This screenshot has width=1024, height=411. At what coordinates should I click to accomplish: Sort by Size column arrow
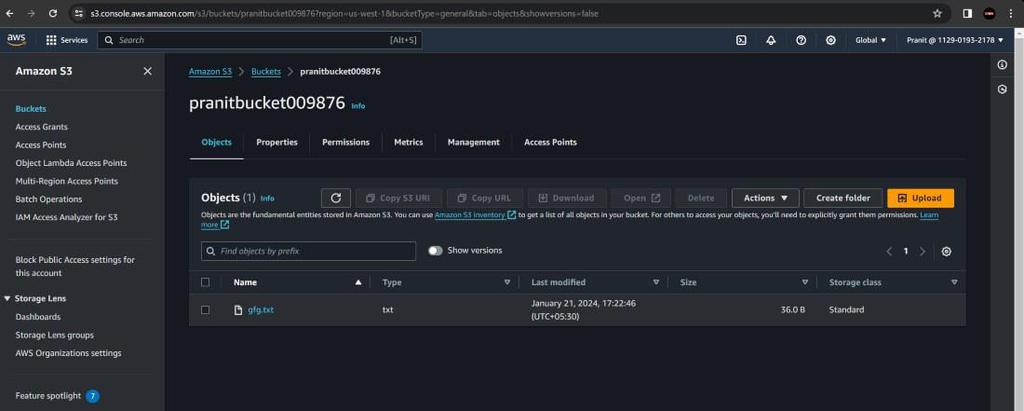tap(805, 282)
